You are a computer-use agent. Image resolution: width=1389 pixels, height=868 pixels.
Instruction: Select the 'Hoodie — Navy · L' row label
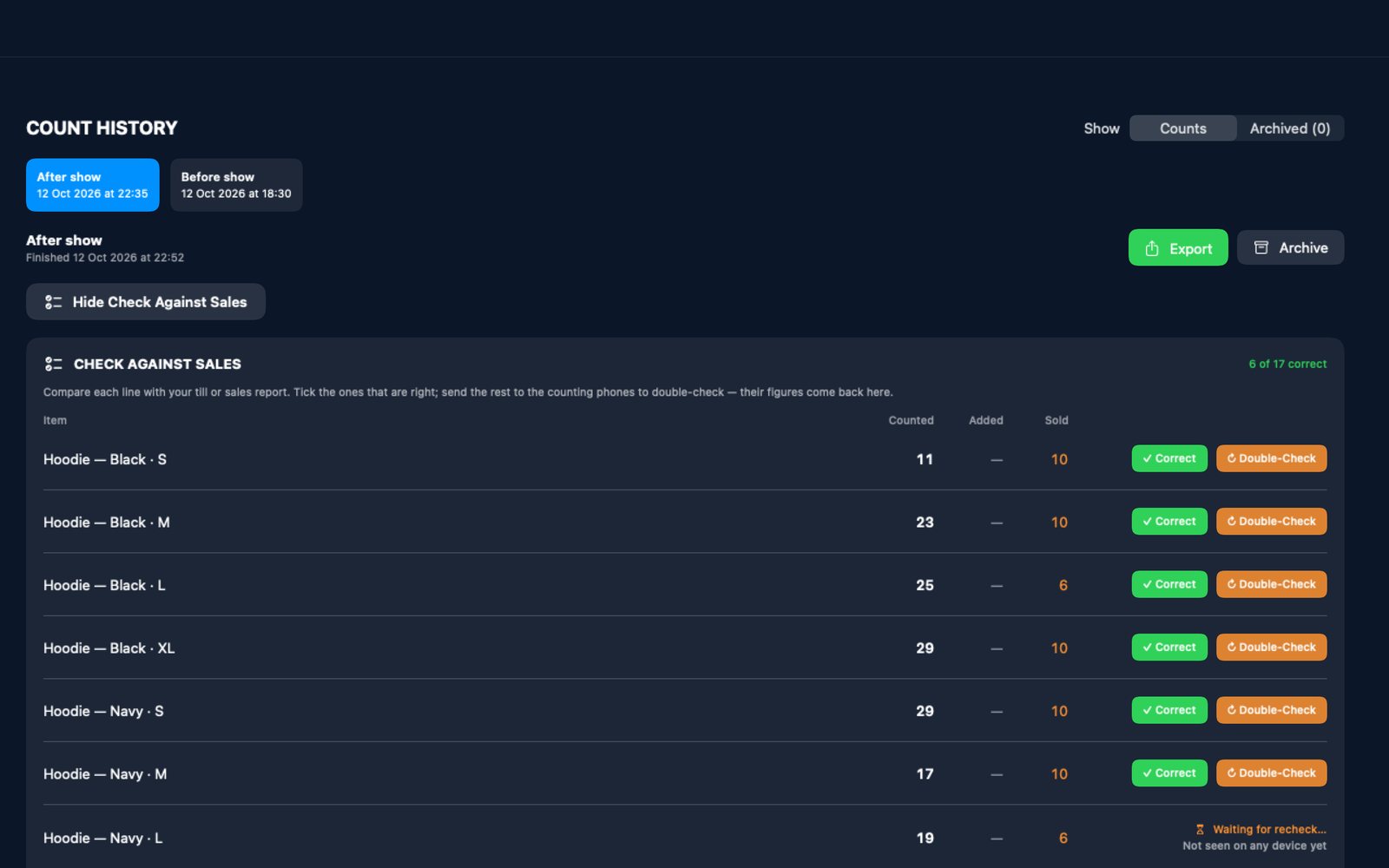(103, 838)
